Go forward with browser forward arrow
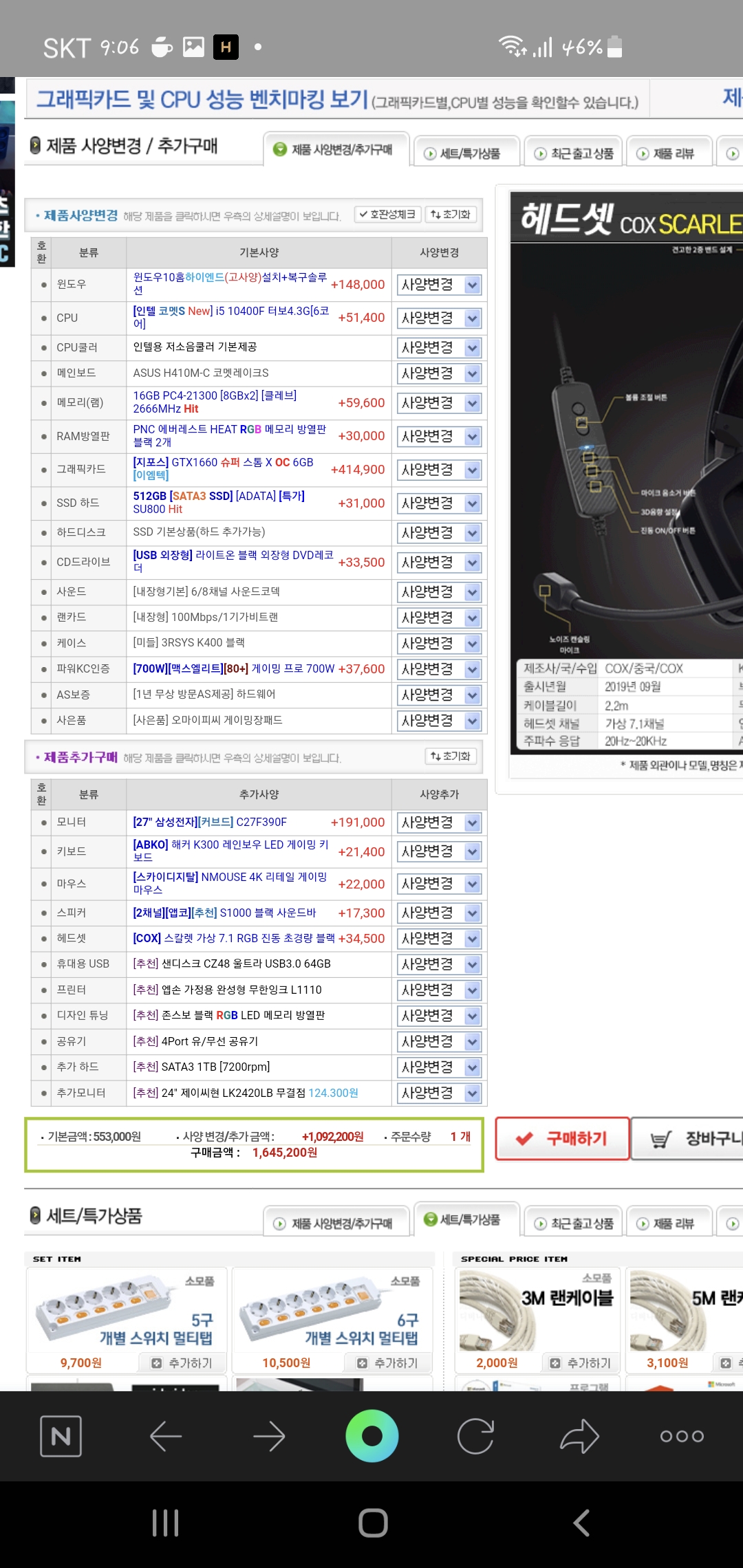The width and height of the screenshot is (743, 1568). pyautogui.click(x=269, y=1436)
